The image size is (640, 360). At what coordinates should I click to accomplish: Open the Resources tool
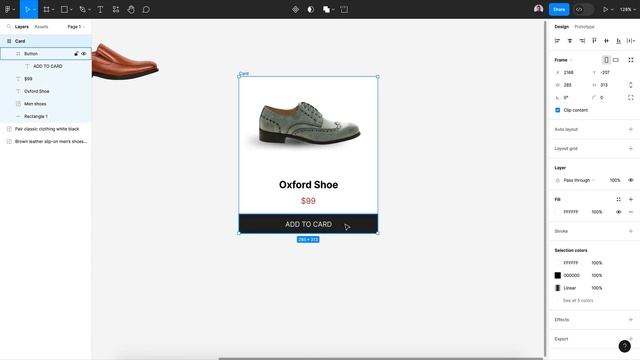(x=116, y=9)
